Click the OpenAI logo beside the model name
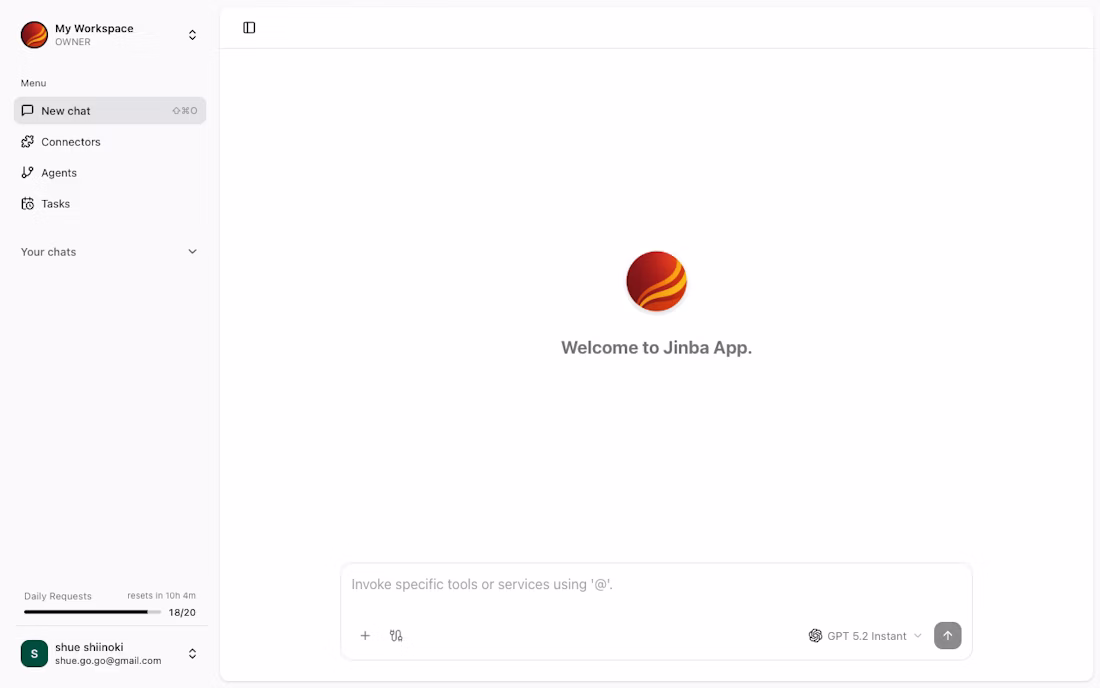1100x688 pixels. click(x=814, y=635)
